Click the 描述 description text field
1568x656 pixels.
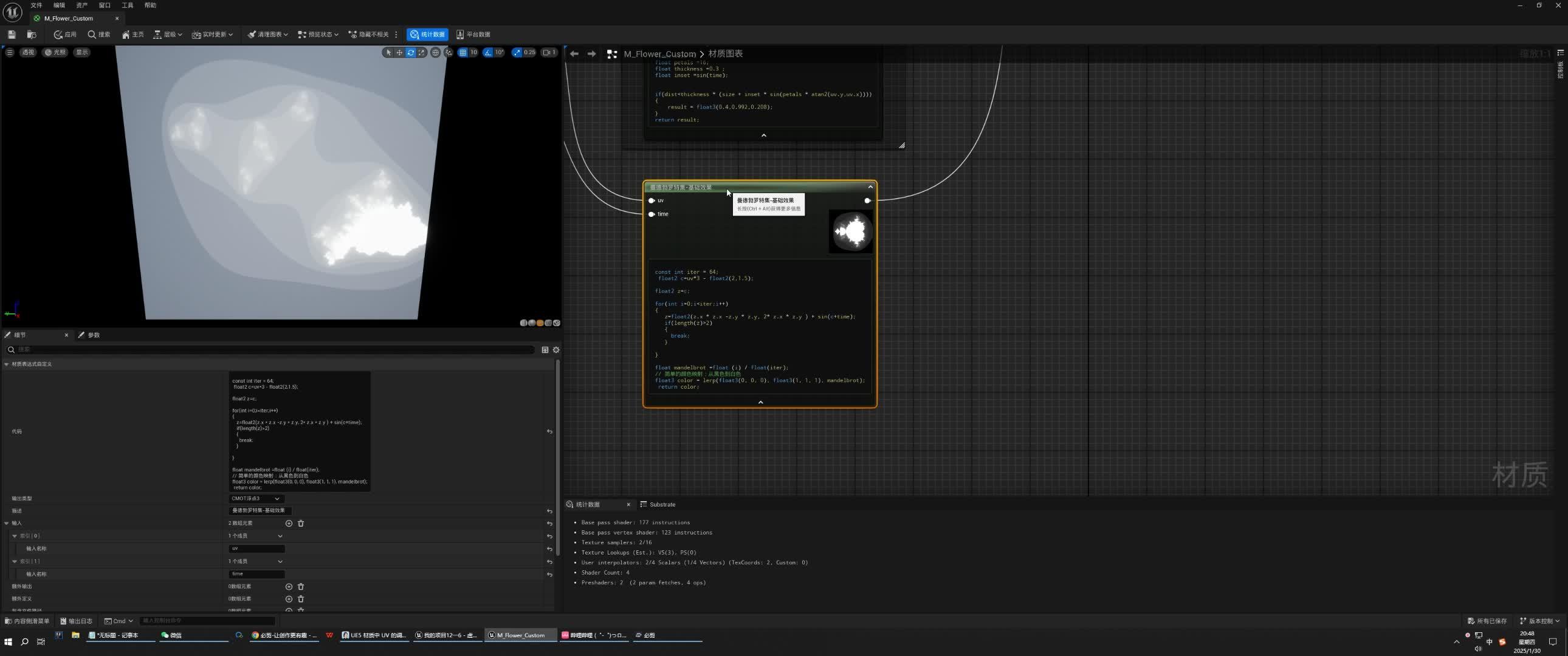point(261,511)
